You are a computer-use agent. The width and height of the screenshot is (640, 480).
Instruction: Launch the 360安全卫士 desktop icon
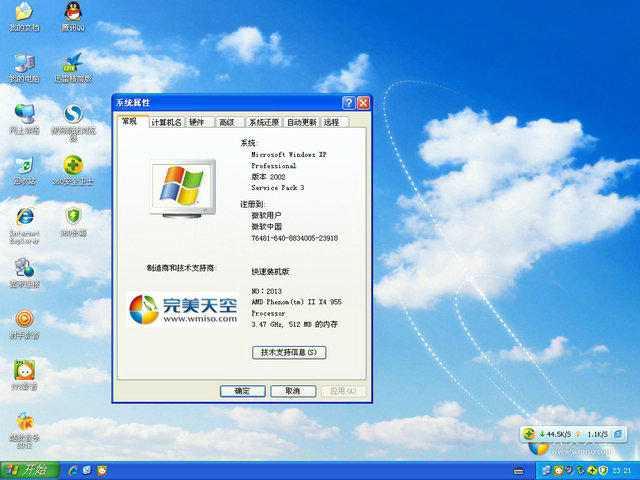tap(73, 170)
